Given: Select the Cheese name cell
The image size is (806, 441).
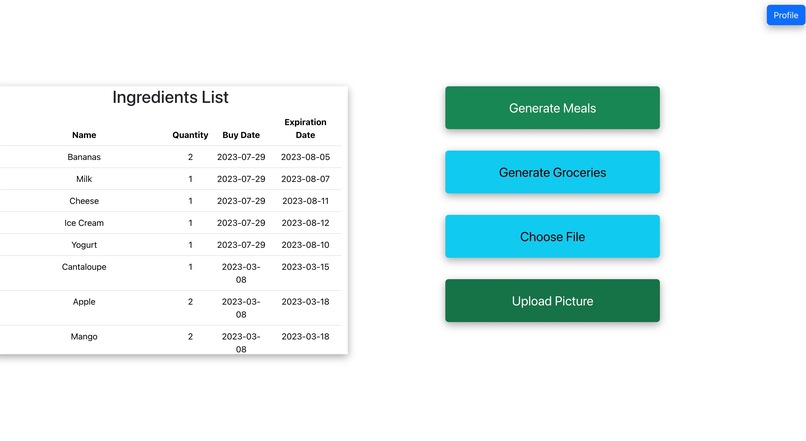Looking at the screenshot, I should tap(84, 201).
